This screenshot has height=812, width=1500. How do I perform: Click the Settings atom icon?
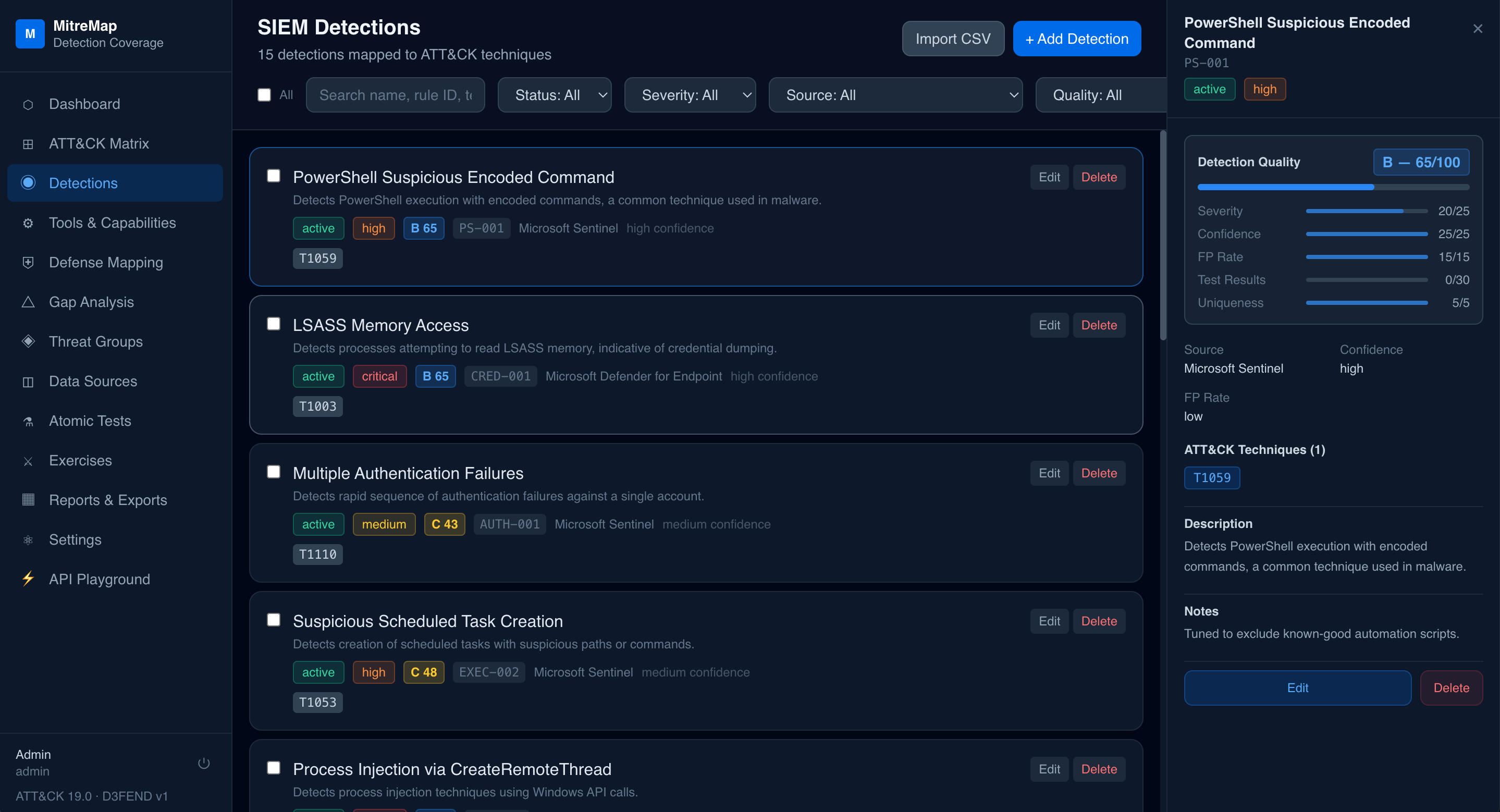(x=28, y=540)
